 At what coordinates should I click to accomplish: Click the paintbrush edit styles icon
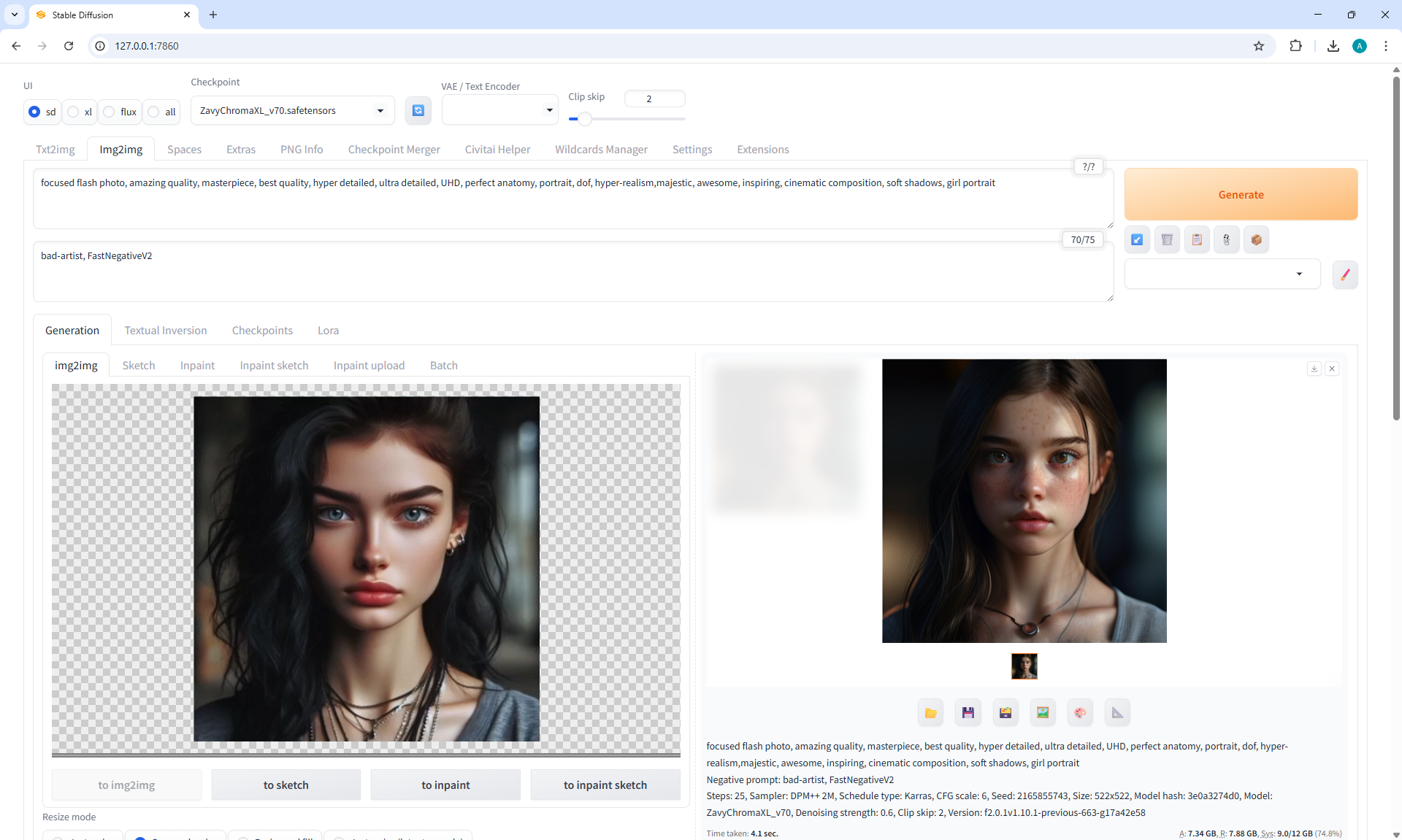(1344, 274)
